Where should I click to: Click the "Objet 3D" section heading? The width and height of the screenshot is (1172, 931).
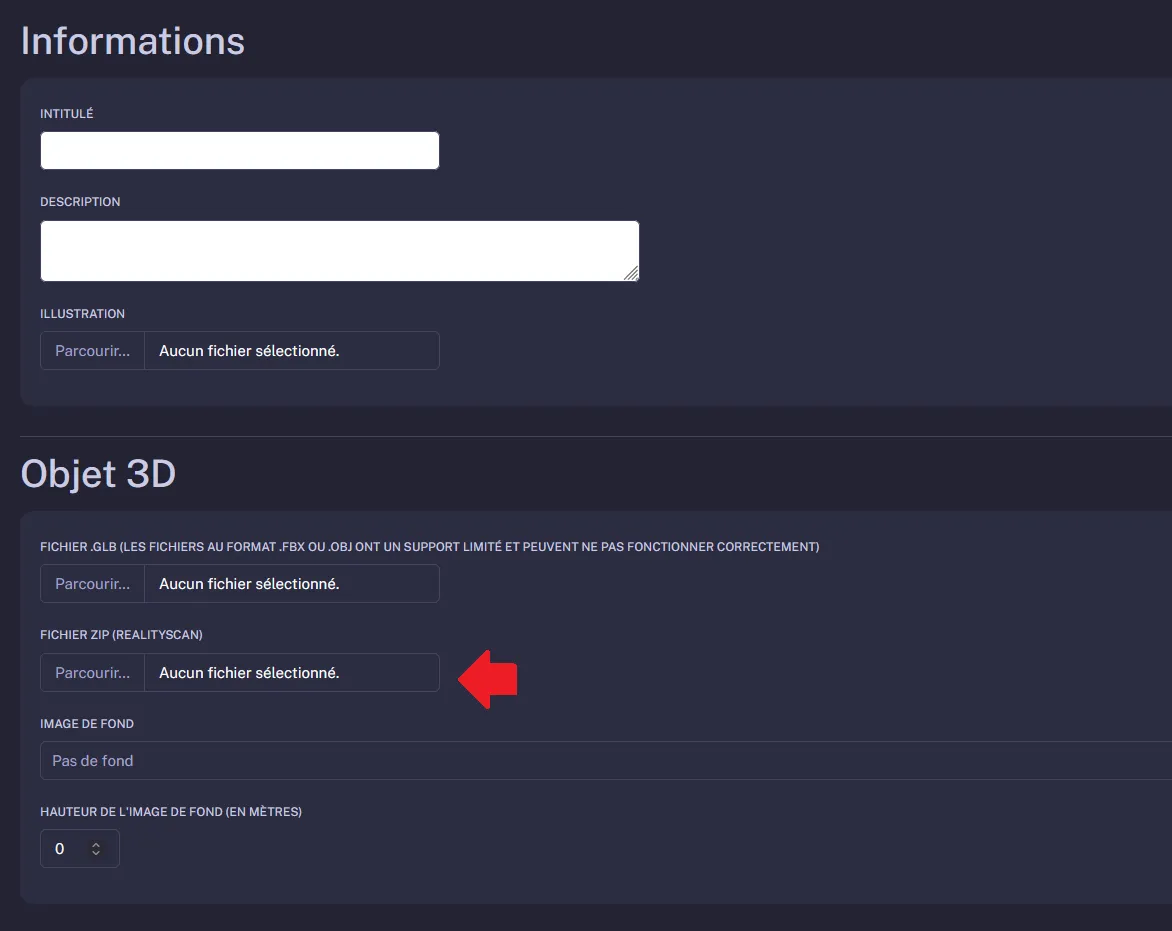(97, 473)
